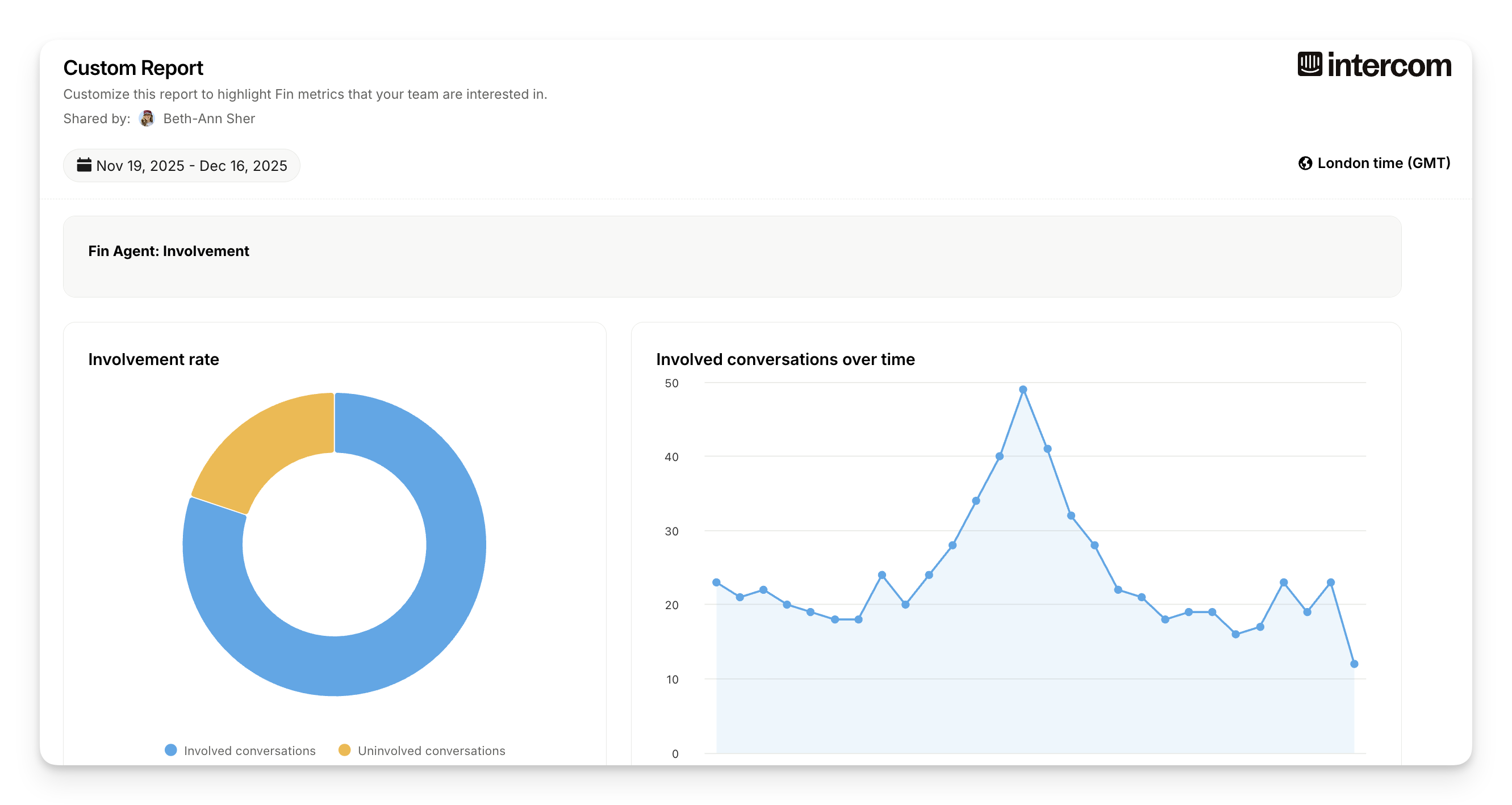Image resolution: width=1512 pixels, height=805 pixels.
Task: Click the yellow Uninvolved conversations legend dot
Action: (345, 750)
